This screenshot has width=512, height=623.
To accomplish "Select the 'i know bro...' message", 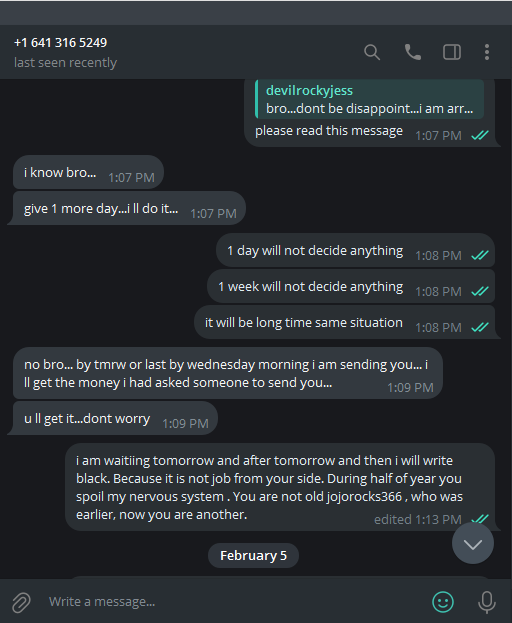I will (x=88, y=172).
